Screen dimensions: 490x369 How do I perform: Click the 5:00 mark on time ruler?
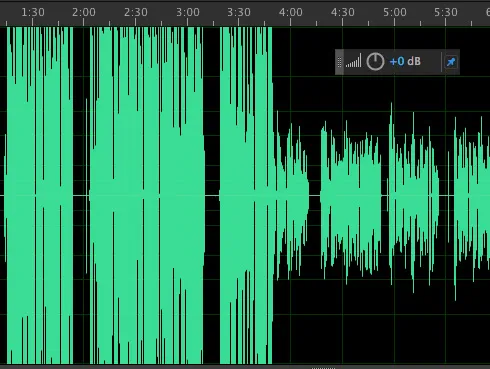tap(395, 13)
